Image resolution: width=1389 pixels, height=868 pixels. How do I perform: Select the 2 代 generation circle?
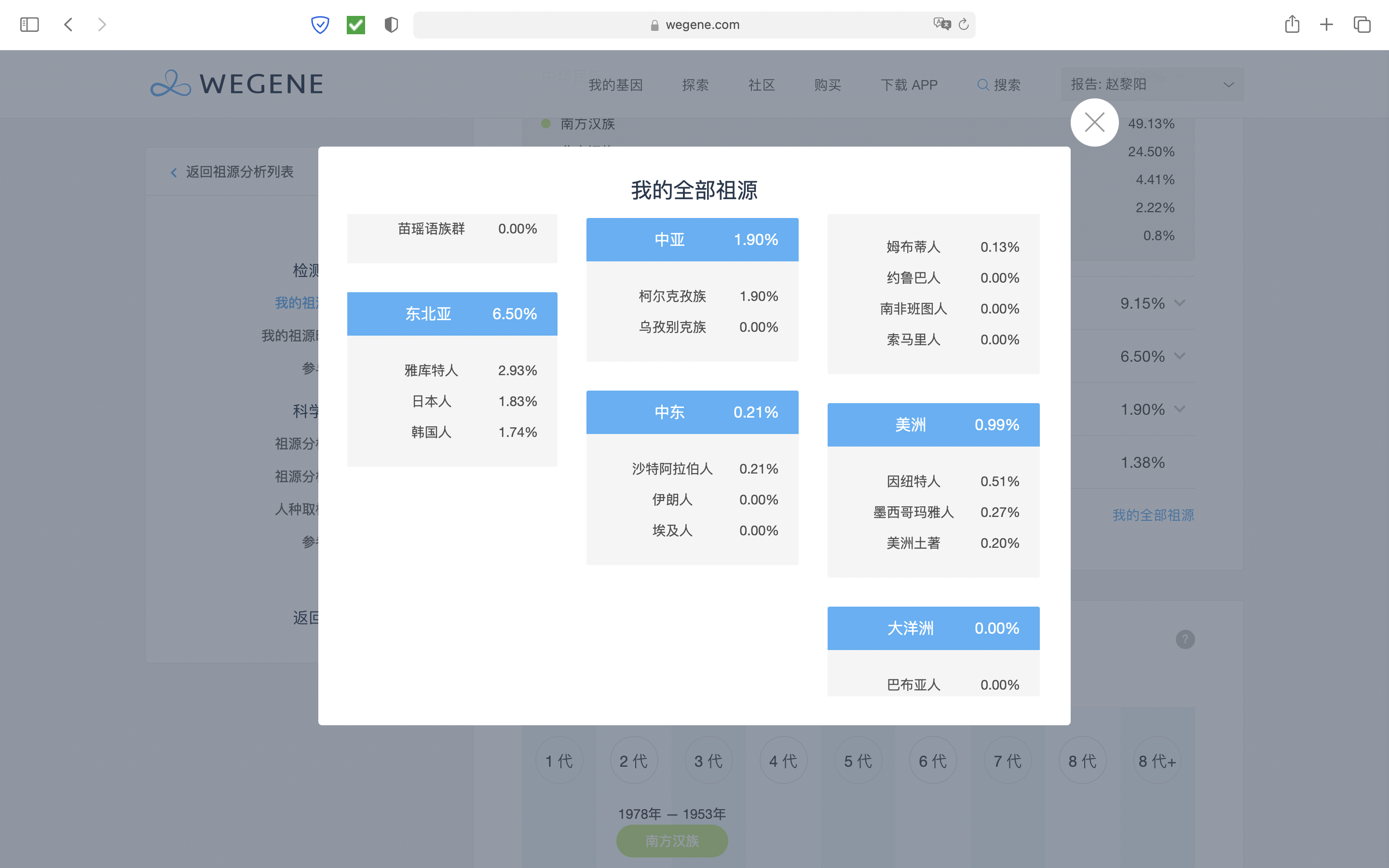(634, 760)
